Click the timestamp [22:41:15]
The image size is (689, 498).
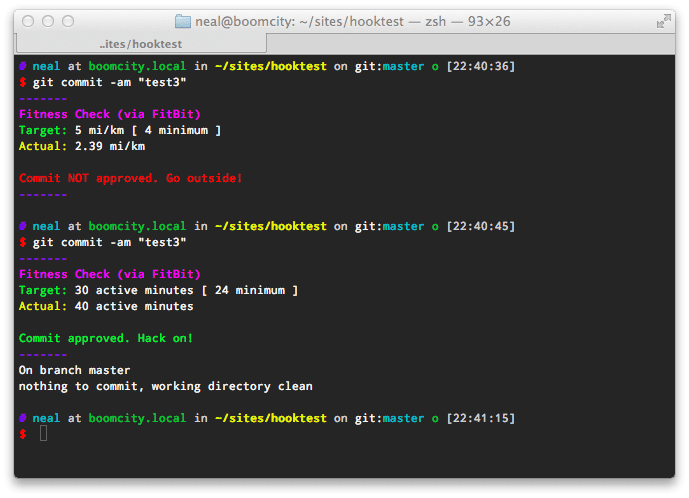(x=480, y=418)
